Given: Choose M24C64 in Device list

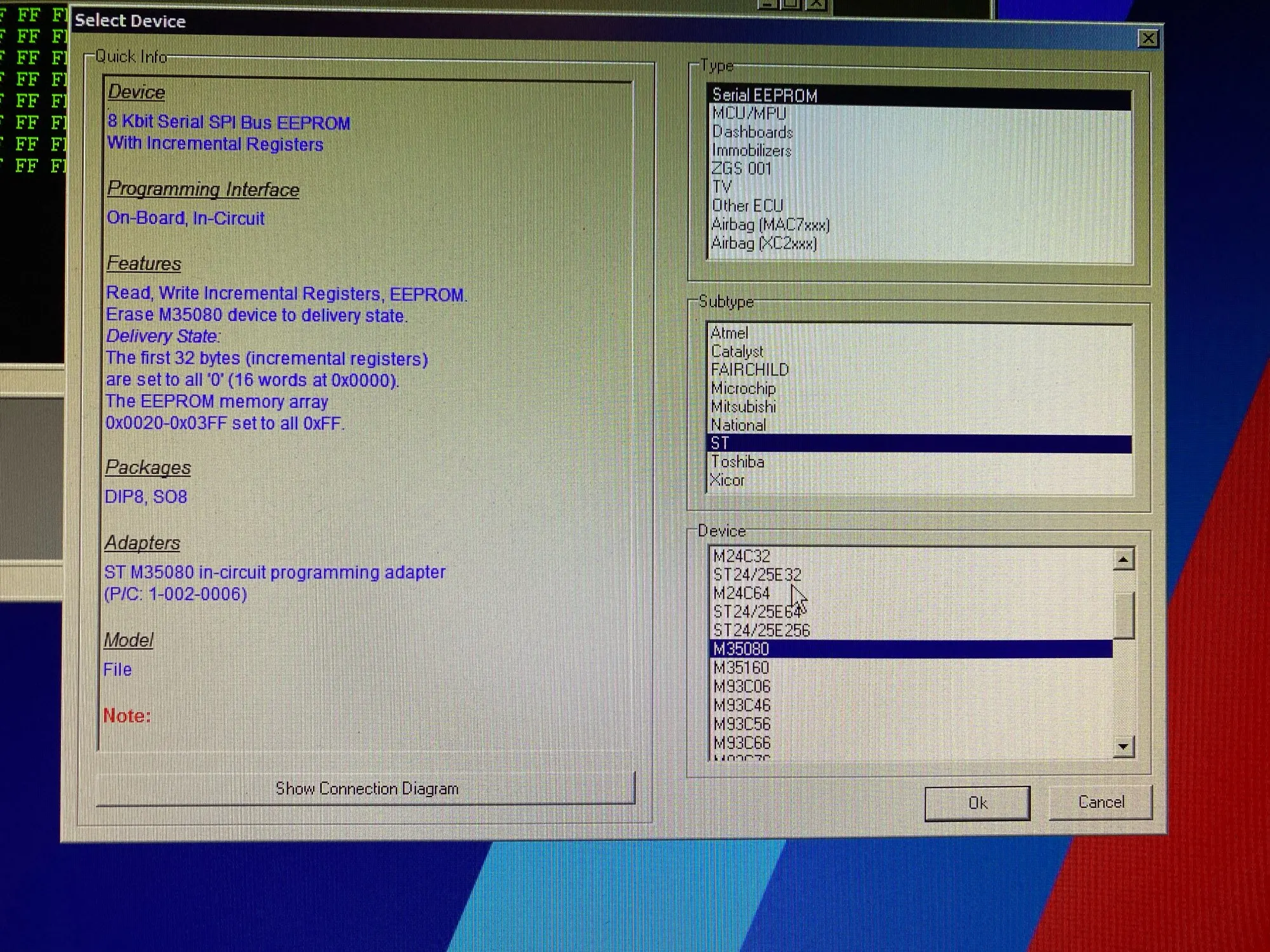Looking at the screenshot, I should [x=741, y=593].
